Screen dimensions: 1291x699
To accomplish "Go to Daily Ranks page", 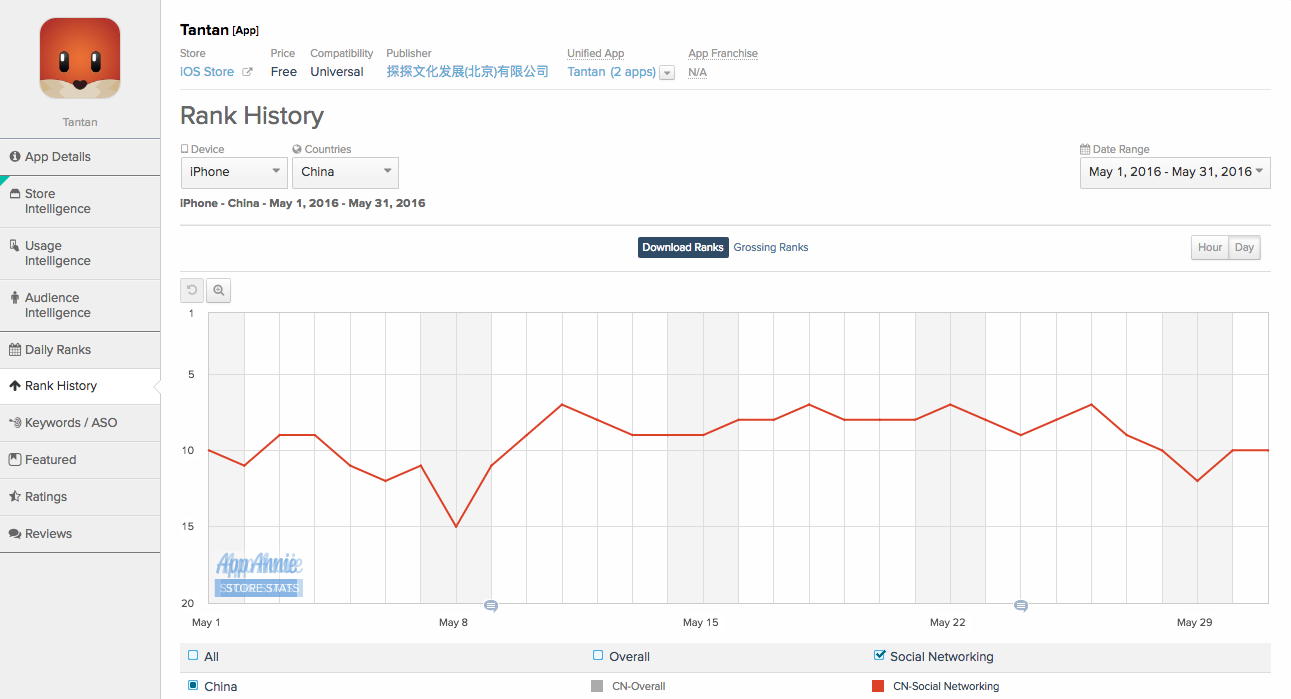I will (x=80, y=350).
